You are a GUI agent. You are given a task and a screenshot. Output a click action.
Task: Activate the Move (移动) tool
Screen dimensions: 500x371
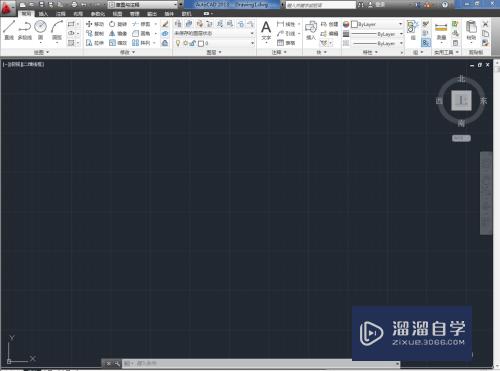(95, 24)
